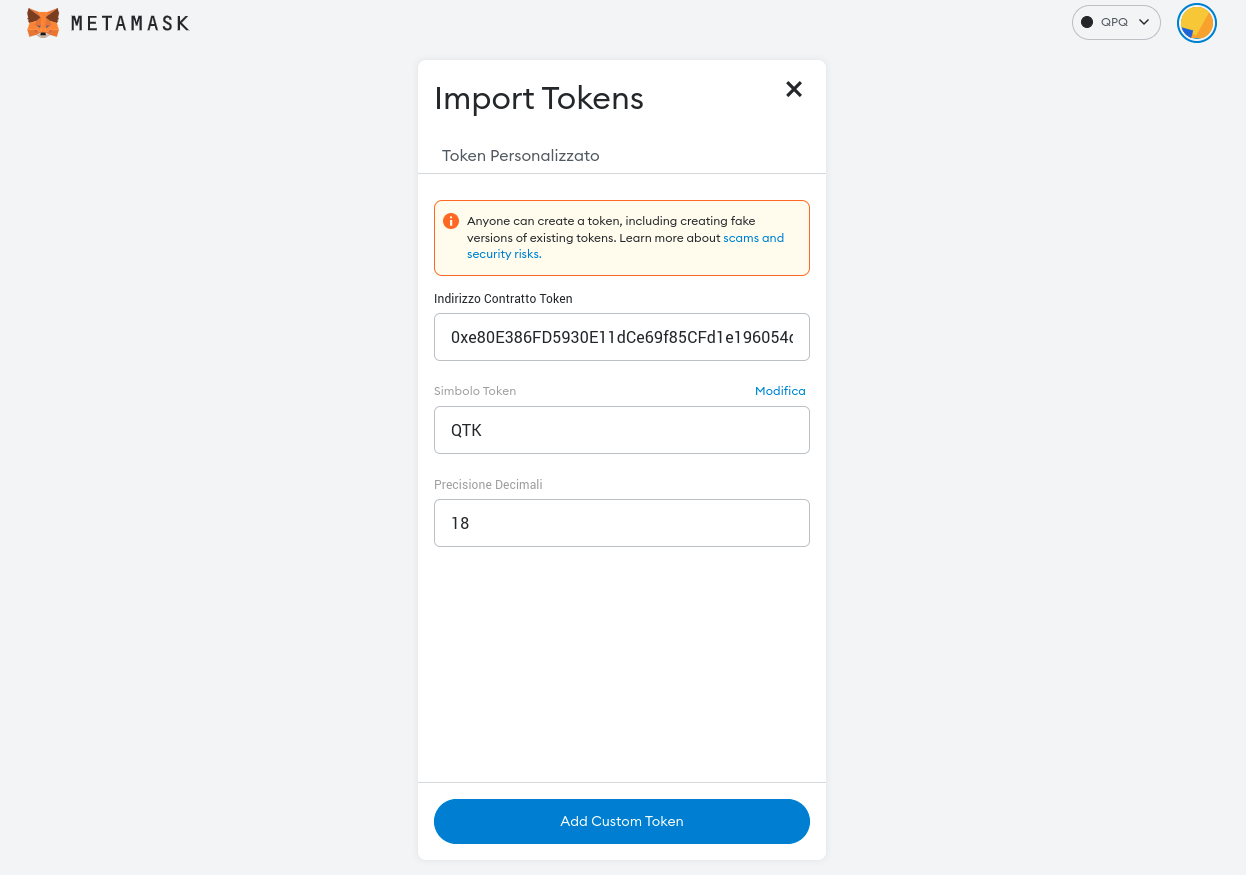1246x875 pixels.
Task: Click the Indirizzo Contratto Token label
Action: [x=503, y=299]
